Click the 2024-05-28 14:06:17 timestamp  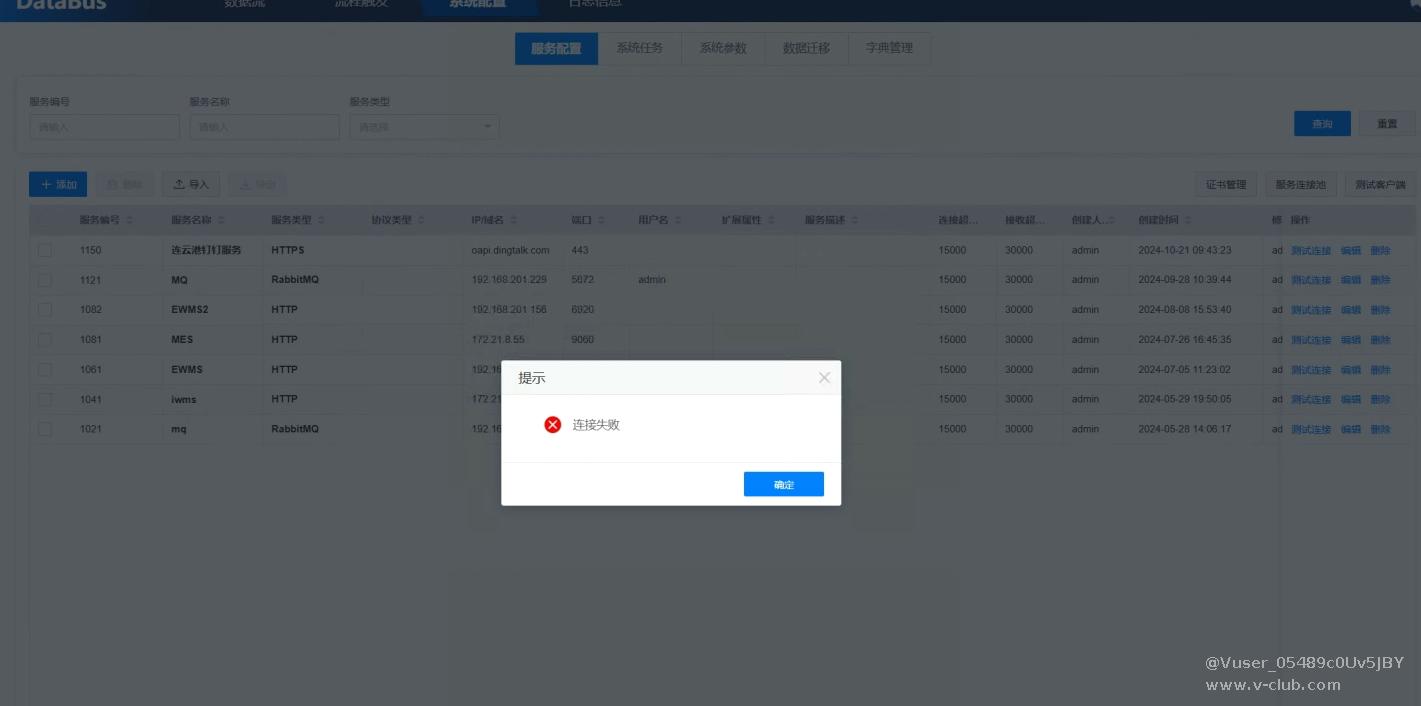[x=1185, y=429]
